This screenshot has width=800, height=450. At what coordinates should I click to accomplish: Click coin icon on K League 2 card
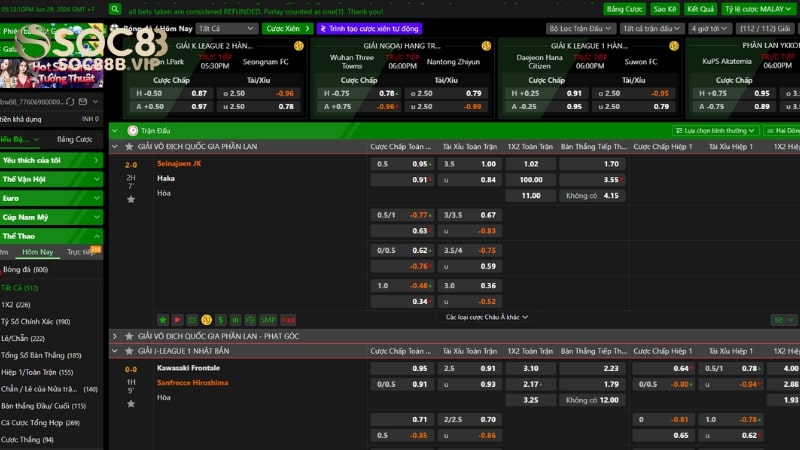[x=299, y=46]
